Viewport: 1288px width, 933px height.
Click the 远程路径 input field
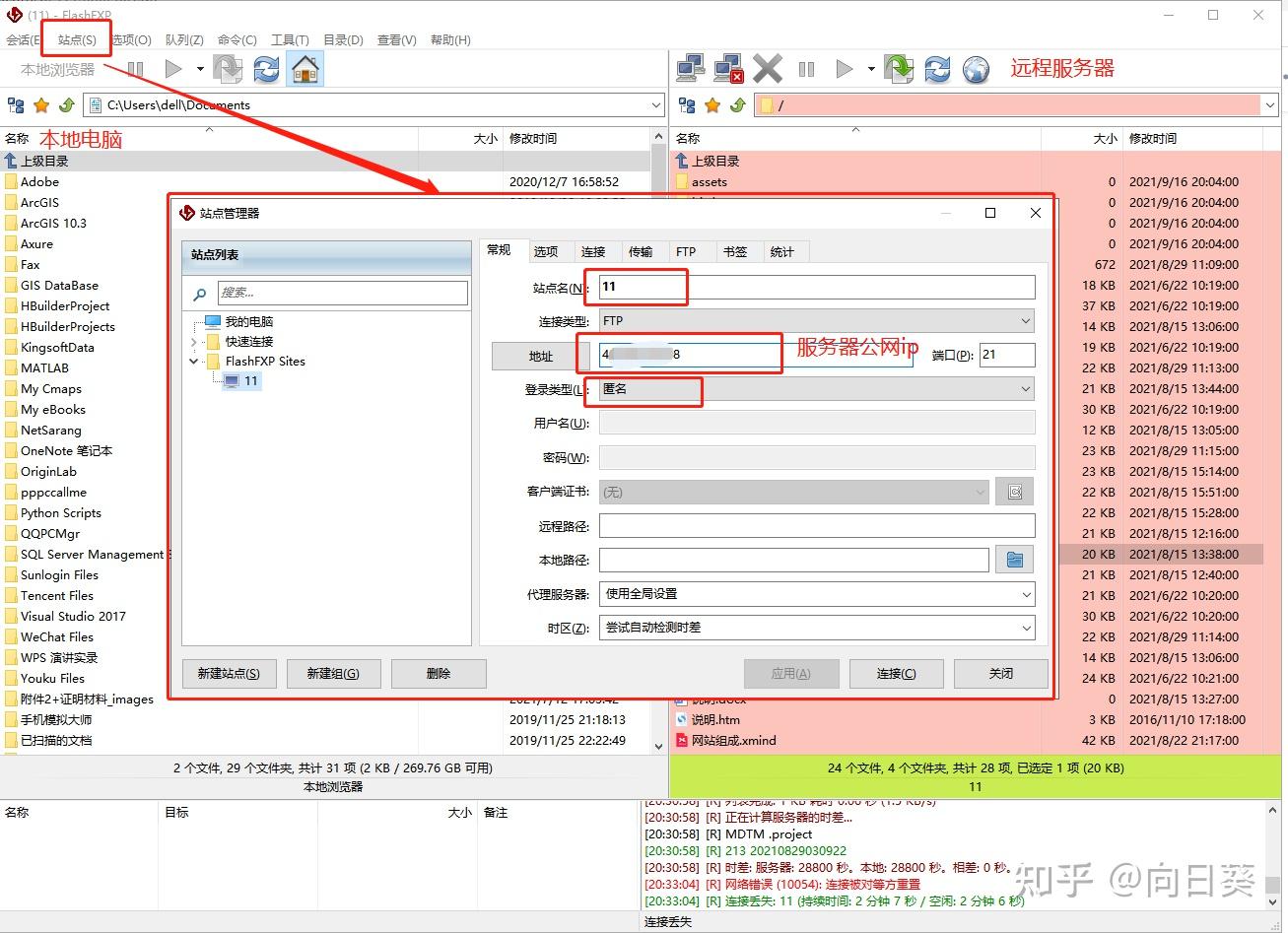pyautogui.click(x=817, y=526)
